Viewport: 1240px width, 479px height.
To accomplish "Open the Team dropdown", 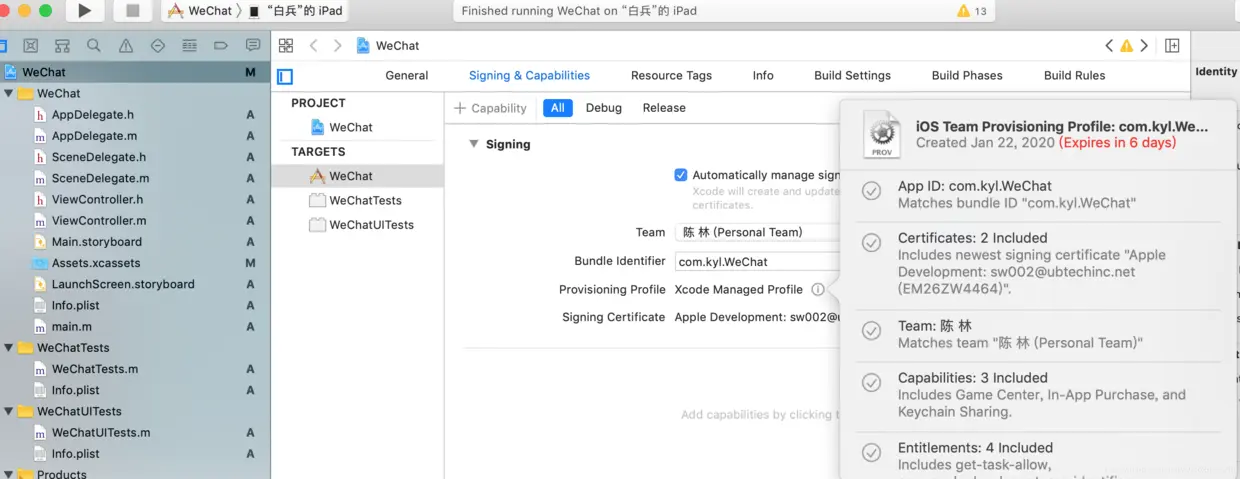I will coord(756,232).
